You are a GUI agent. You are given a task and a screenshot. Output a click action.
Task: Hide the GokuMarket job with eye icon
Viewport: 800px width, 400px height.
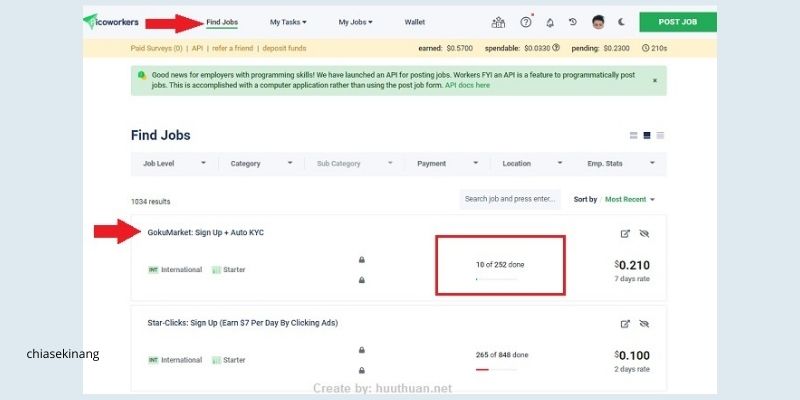644,234
